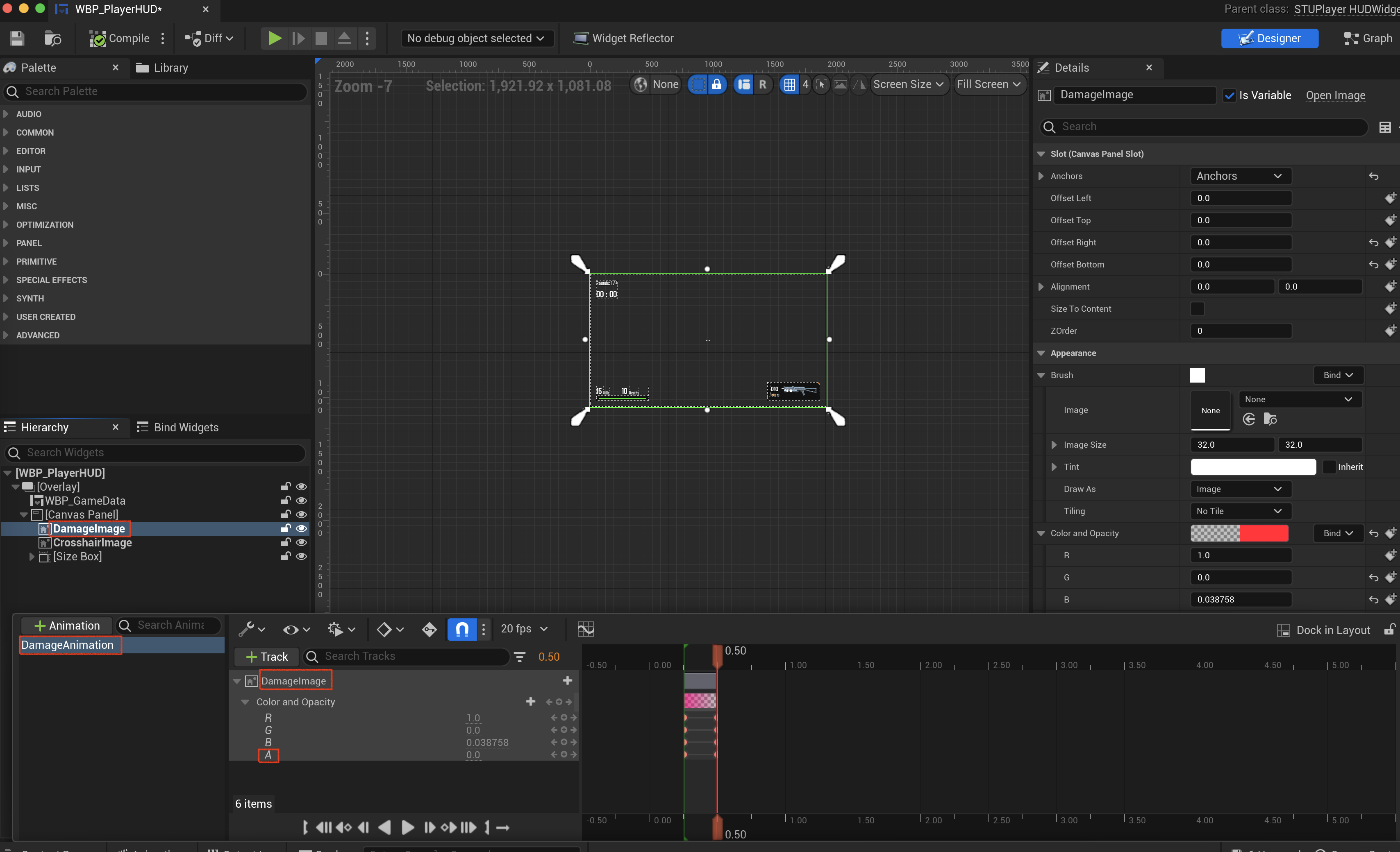The width and height of the screenshot is (1400, 852).
Task: Open sequencer eye view options
Action: click(x=296, y=629)
